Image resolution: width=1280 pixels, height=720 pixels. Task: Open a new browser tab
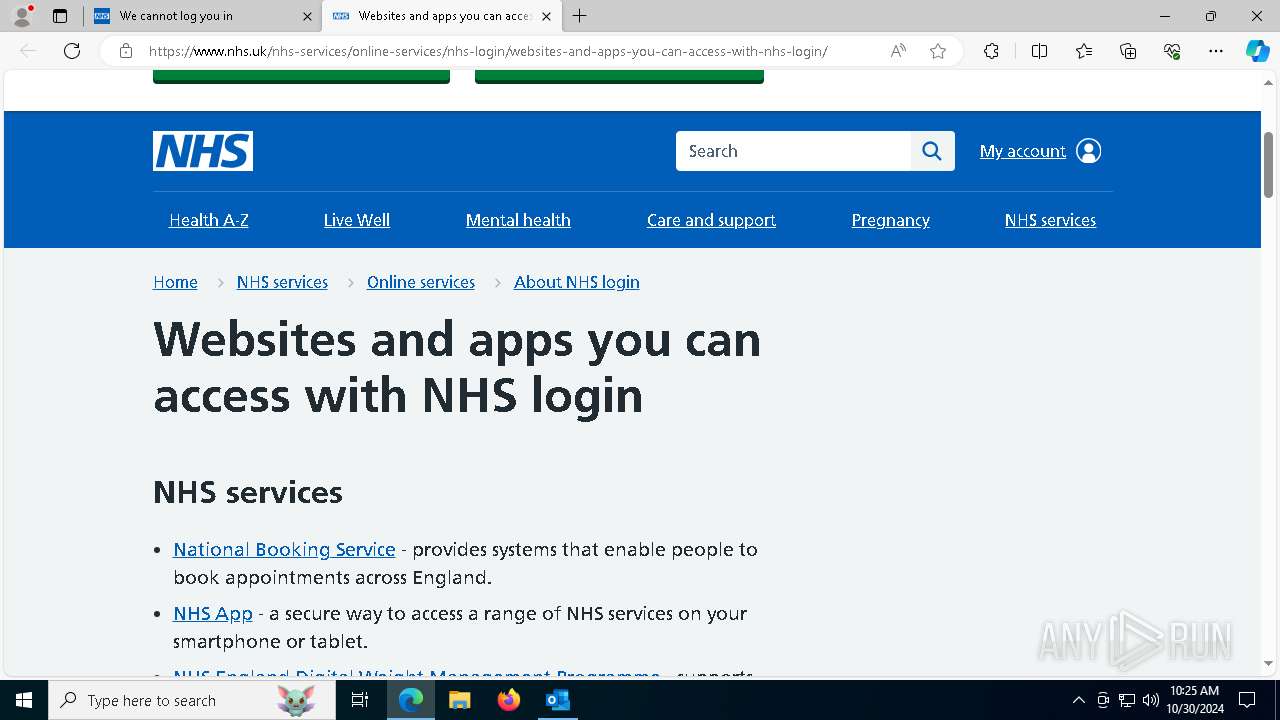[x=580, y=16]
